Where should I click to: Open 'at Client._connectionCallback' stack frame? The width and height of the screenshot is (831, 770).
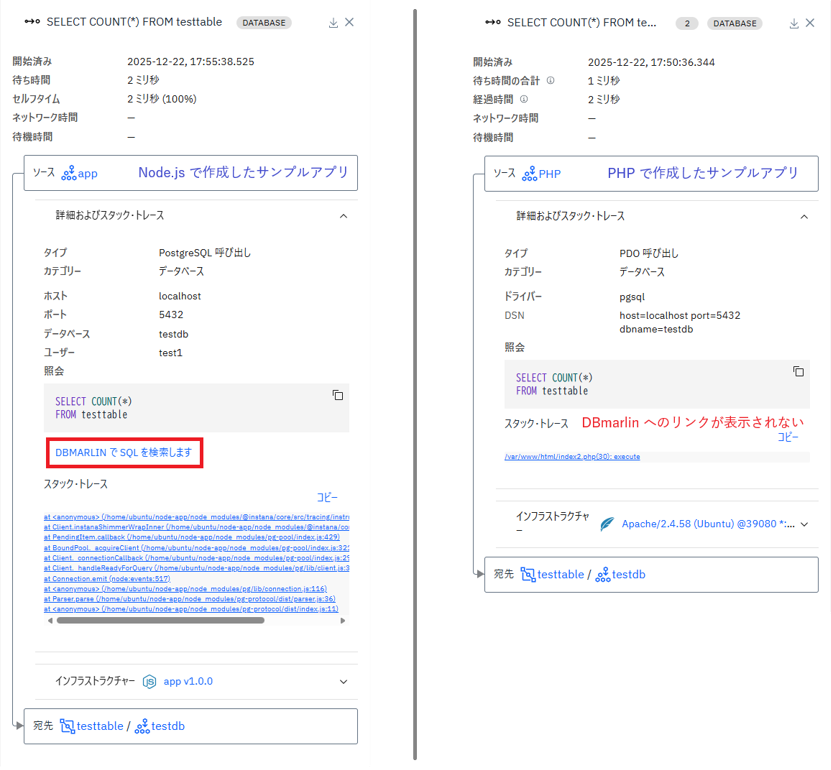(x=196, y=558)
